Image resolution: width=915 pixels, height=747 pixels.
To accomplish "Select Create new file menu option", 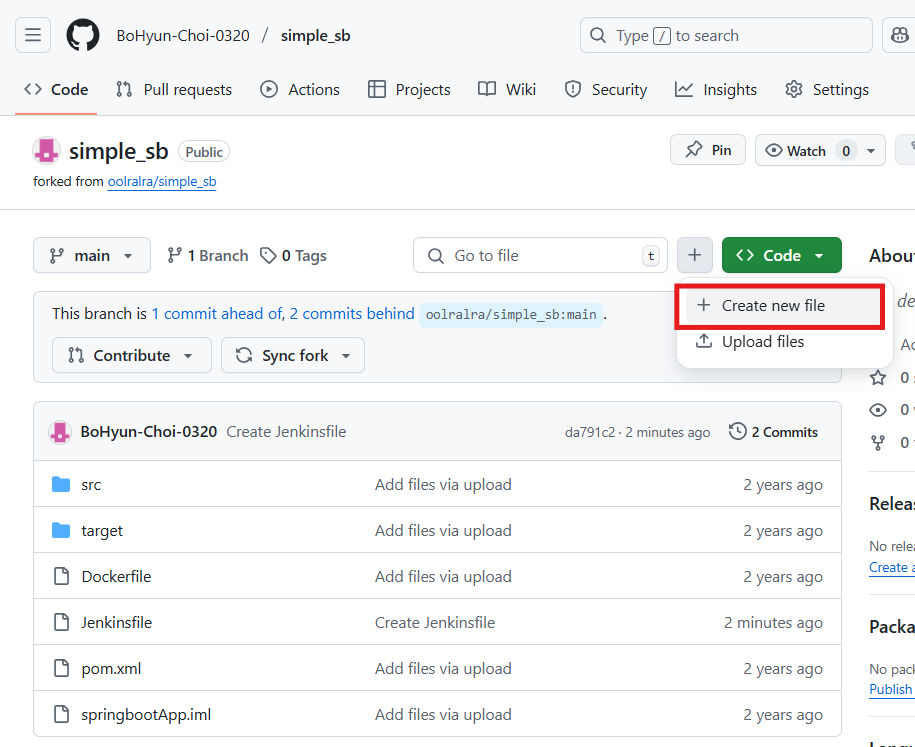I will click(x=783, y=305).
